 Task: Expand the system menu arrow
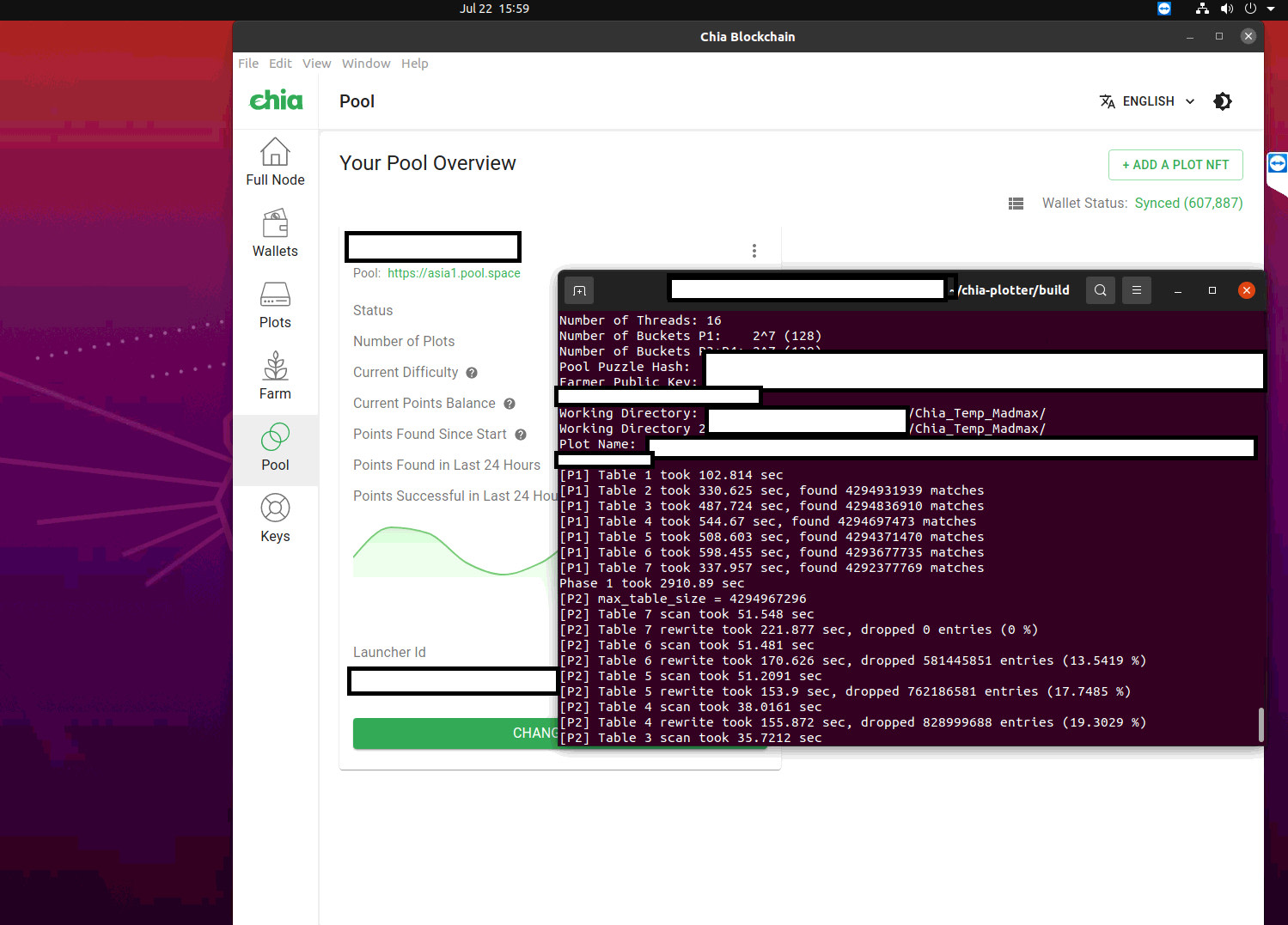[1271, 9]
